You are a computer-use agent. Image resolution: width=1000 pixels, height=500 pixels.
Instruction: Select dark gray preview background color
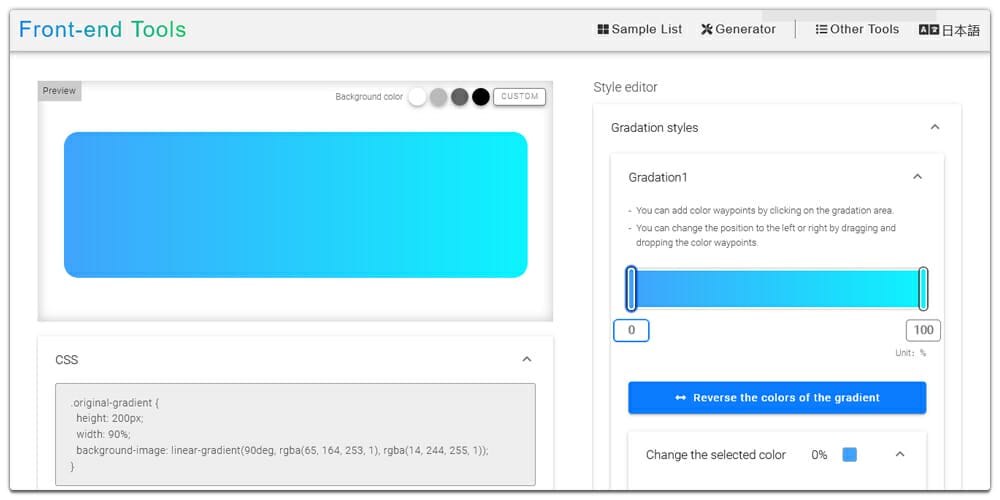pyautogui.click(x=460, y=97)
